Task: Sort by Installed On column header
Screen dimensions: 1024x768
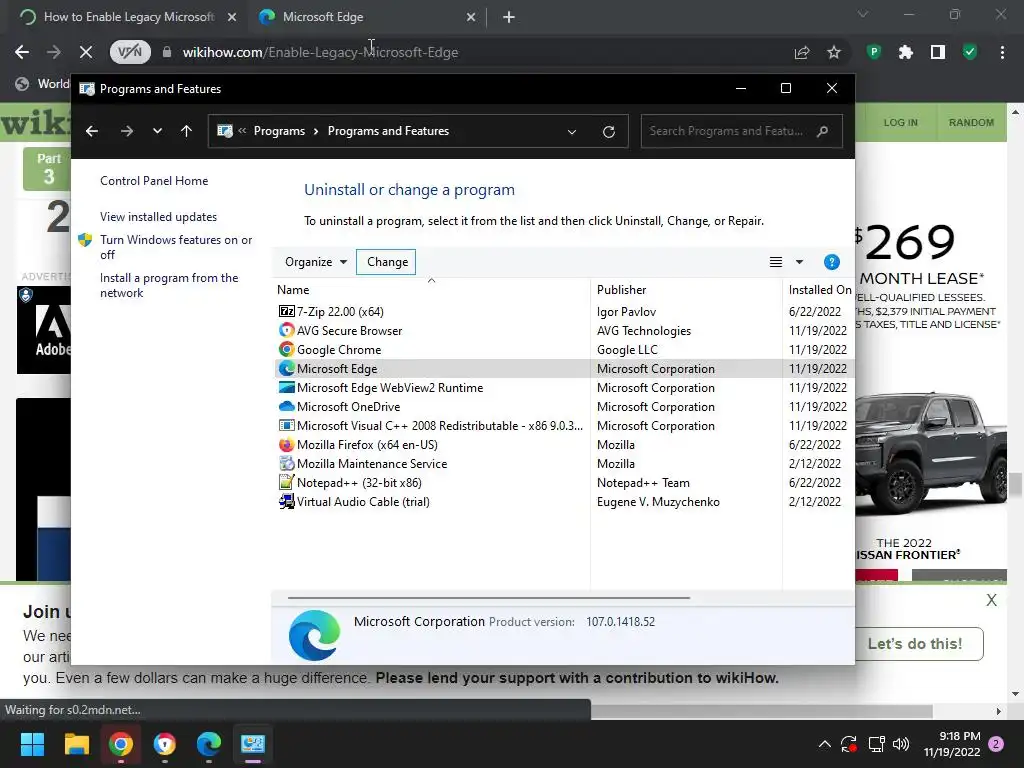Action: tap(818, 290)
